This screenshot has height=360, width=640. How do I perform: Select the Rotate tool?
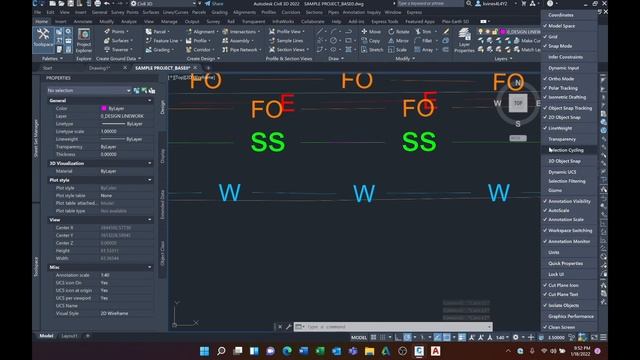click(x=399, y=31)
